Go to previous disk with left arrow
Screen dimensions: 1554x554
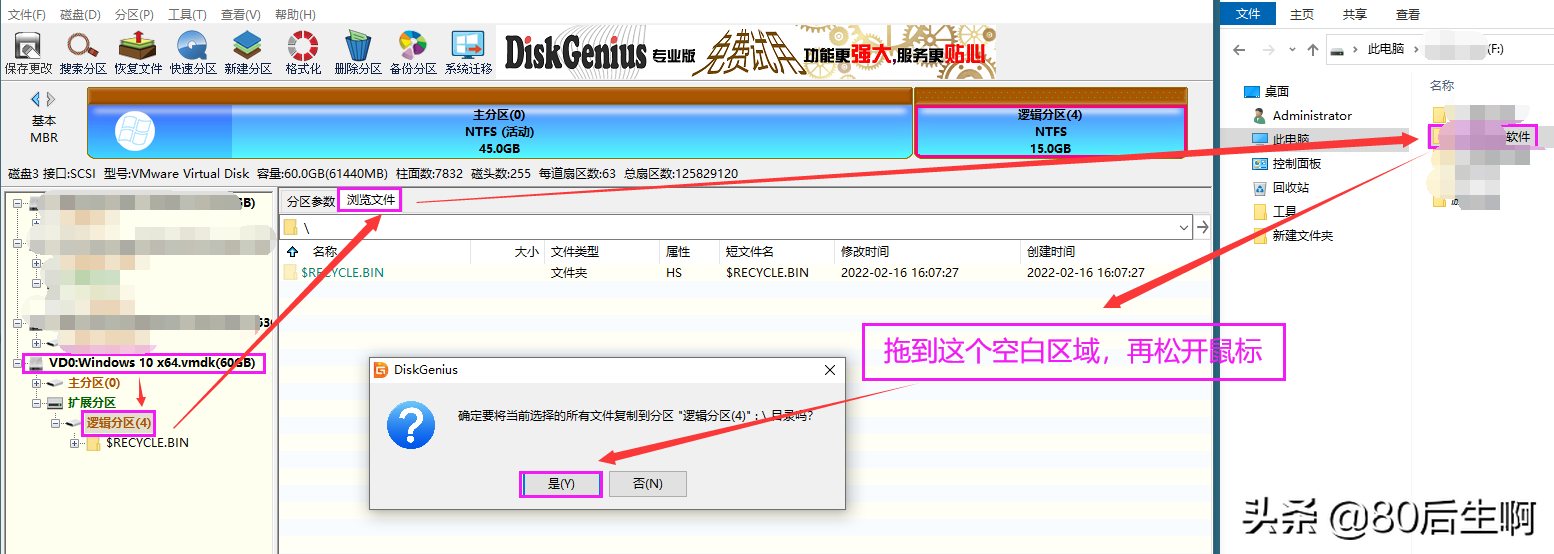[36, 99]
